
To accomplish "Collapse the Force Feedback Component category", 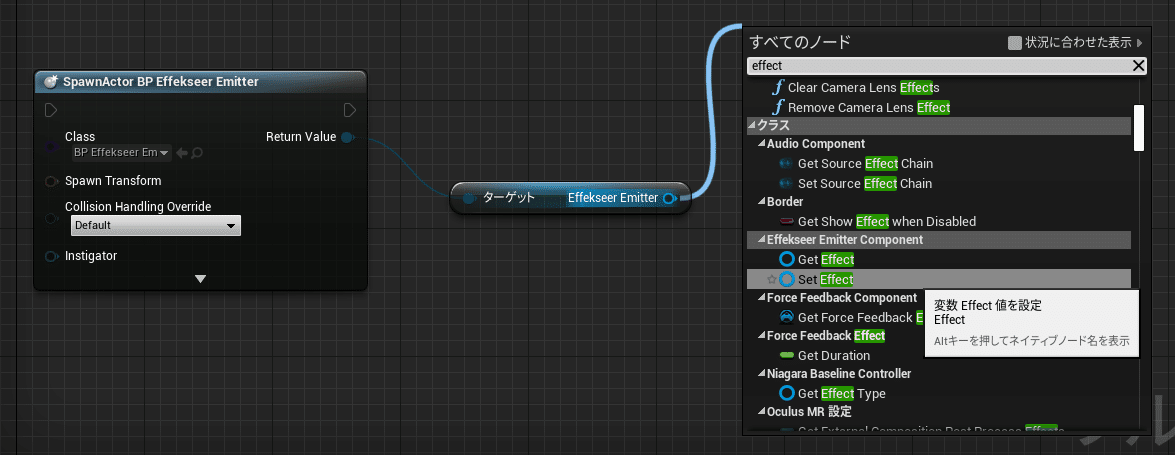I will [761, 298].
